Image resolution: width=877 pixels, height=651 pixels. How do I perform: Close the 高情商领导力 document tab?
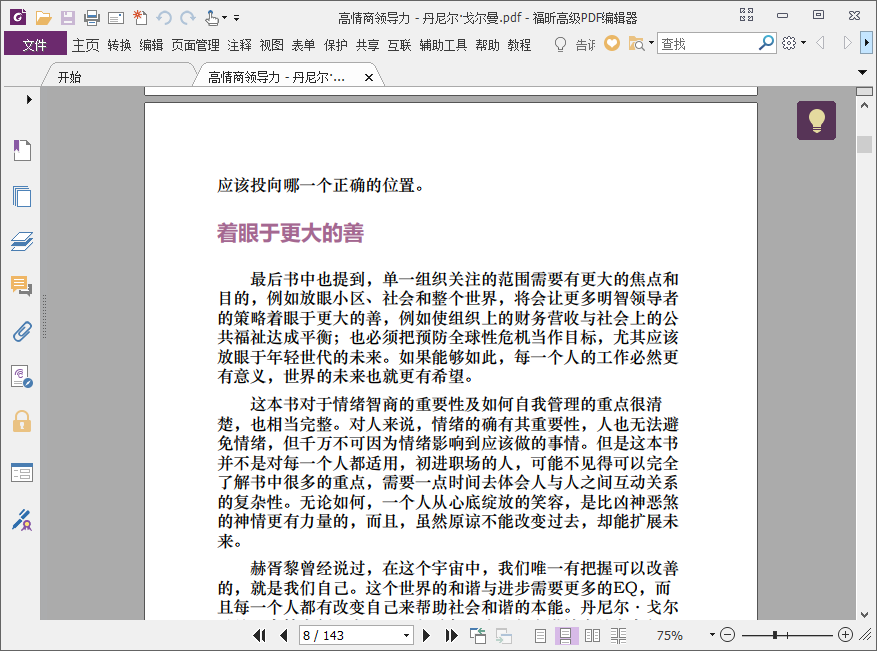(369, 78)
